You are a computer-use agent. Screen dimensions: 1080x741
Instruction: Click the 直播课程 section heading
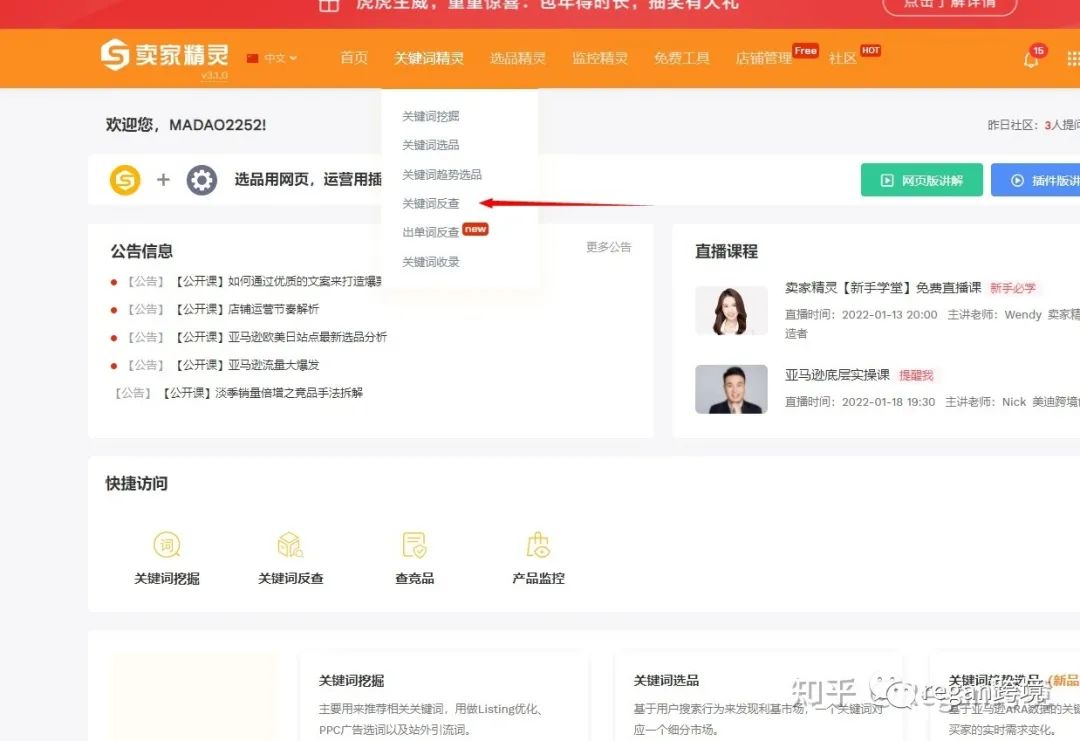727,251
